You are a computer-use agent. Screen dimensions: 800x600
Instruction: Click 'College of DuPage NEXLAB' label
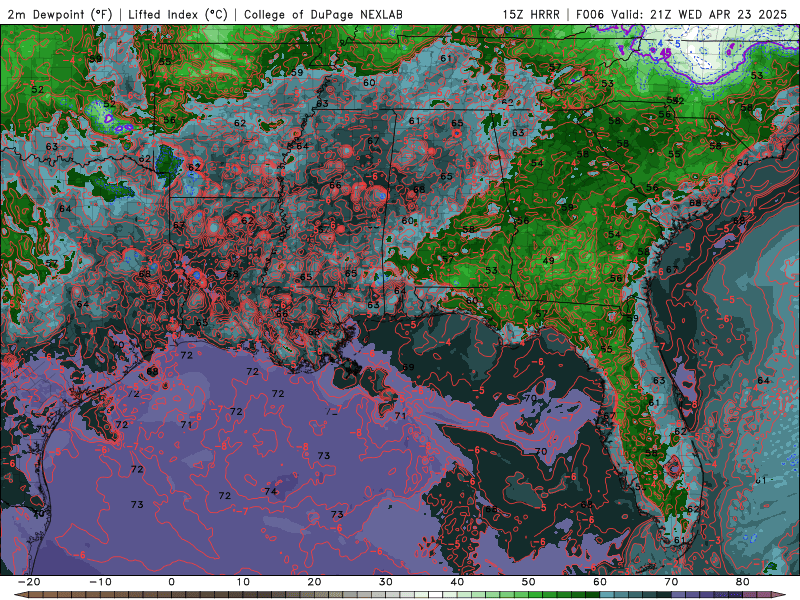(323, 14)
